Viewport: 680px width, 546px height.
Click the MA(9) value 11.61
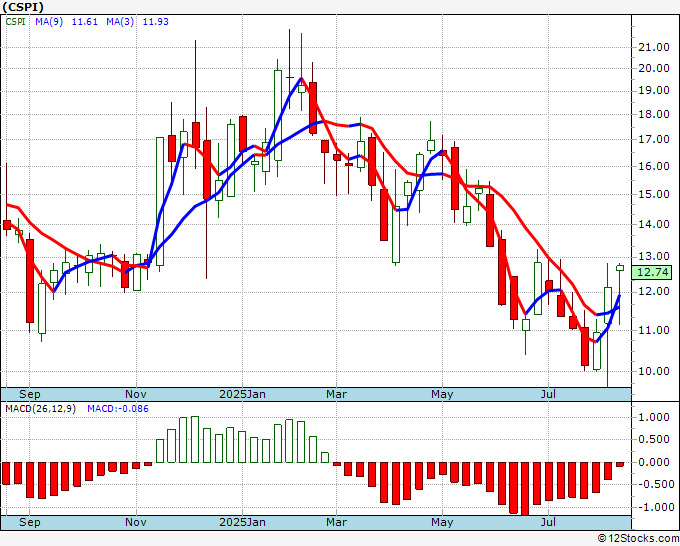click(x=85, y=22)
